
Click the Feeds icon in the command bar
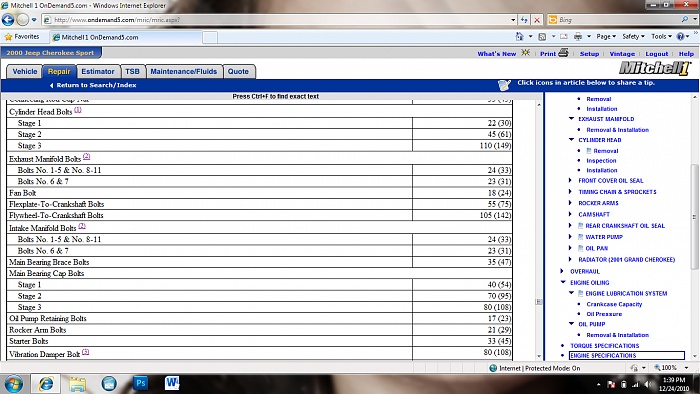click(542, 37)
